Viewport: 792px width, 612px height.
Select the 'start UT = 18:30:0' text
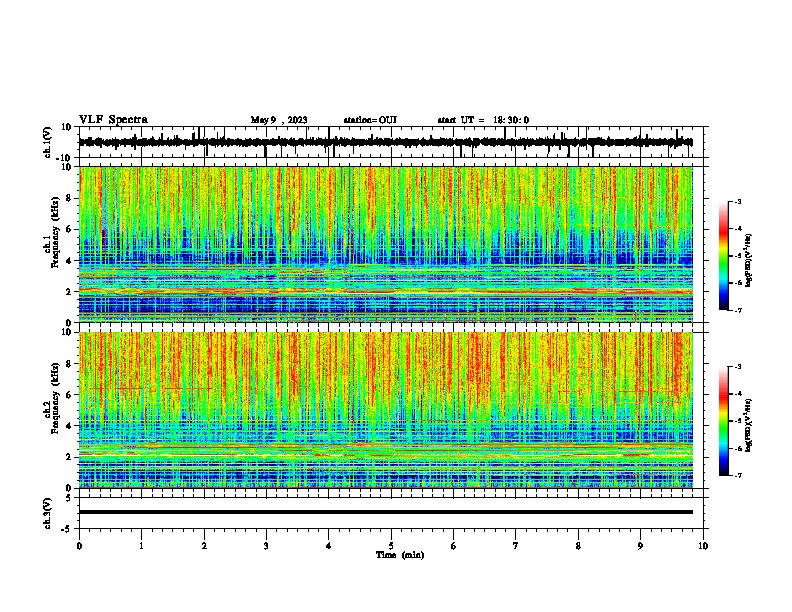point(483,120)
